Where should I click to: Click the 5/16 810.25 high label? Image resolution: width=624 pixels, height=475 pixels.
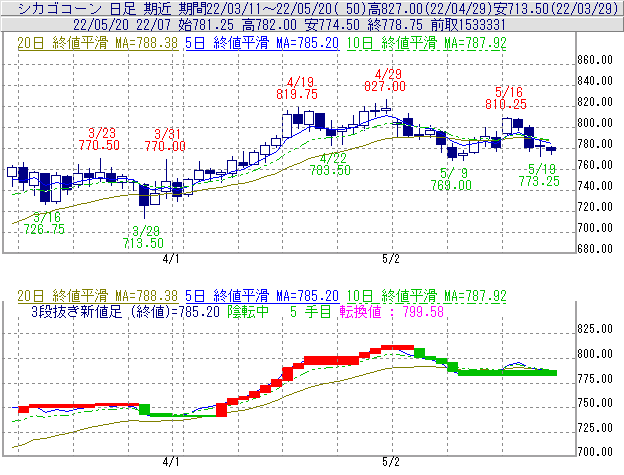tap(506, 98)
